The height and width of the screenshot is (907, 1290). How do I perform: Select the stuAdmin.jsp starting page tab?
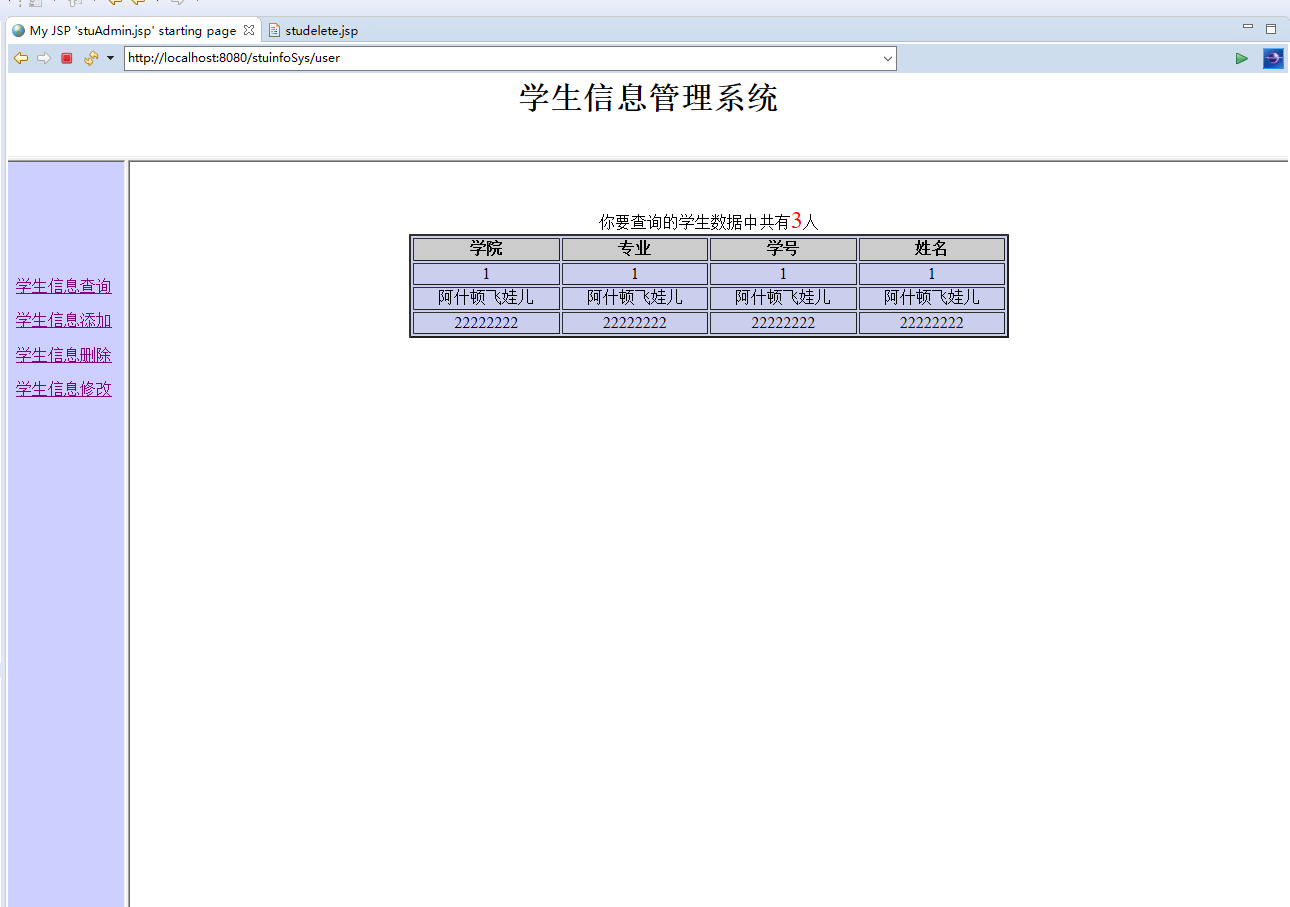click(130, 30)
